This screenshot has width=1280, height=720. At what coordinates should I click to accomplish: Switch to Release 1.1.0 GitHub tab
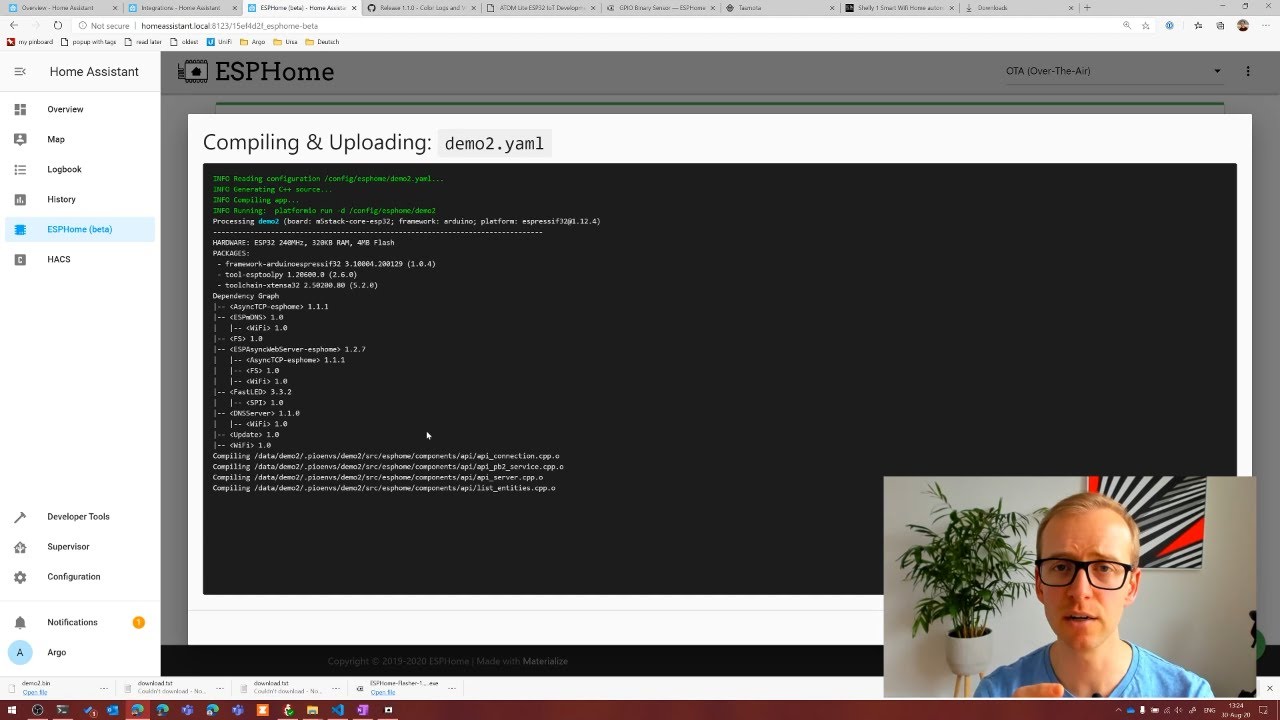(420, 8)
